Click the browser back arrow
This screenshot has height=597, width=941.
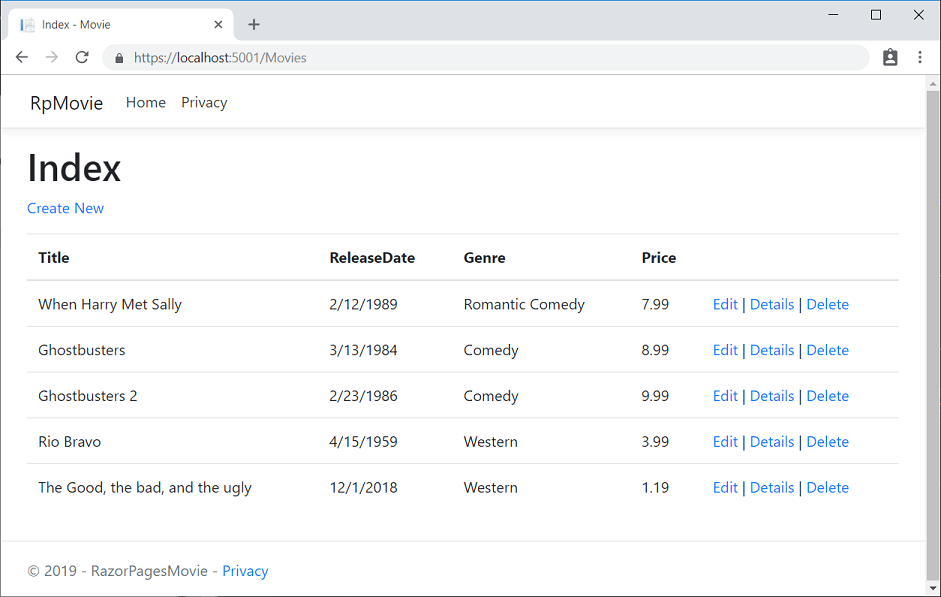21,57
